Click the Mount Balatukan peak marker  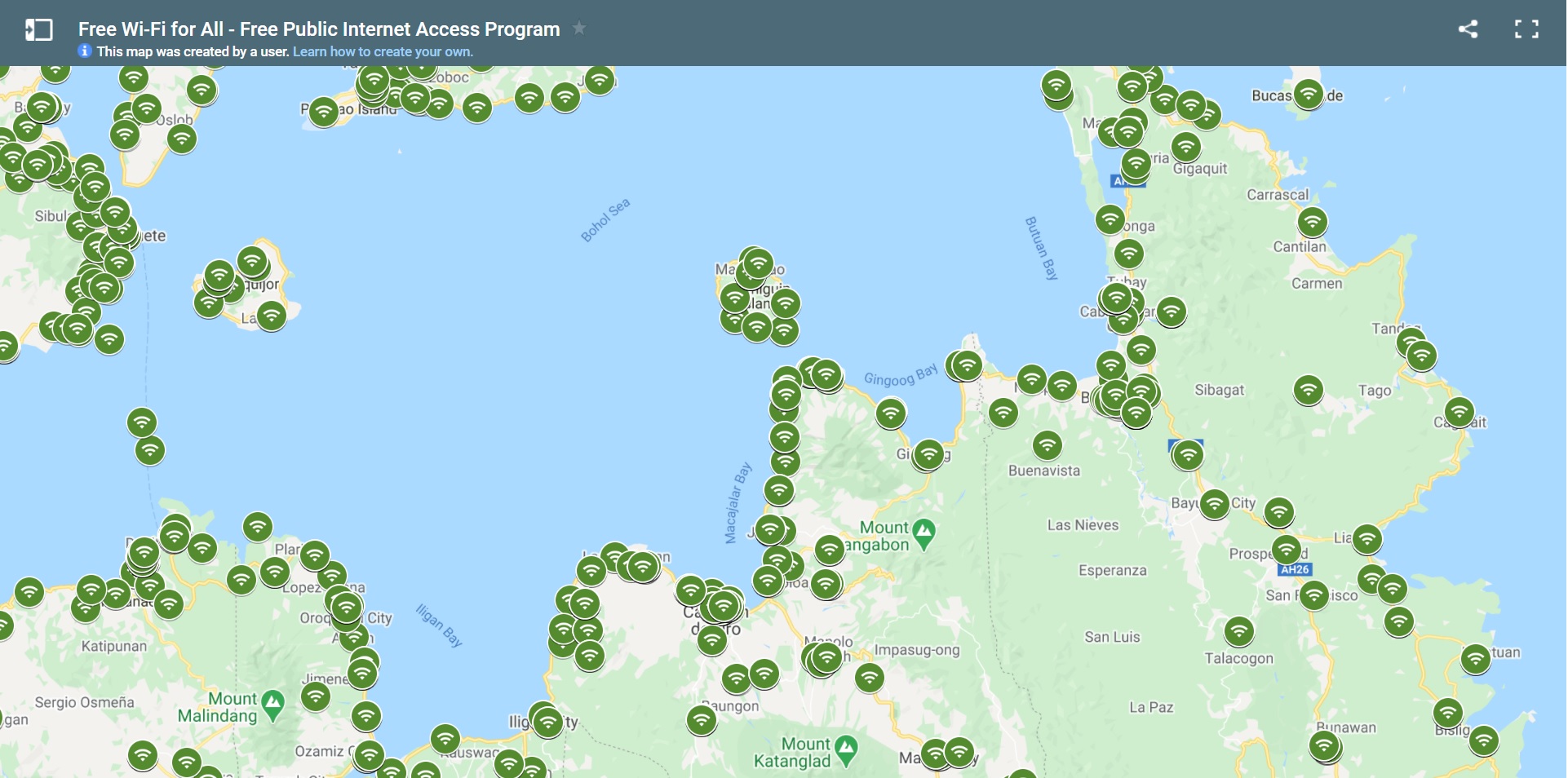pyautogui.click(x=924, y=535)
